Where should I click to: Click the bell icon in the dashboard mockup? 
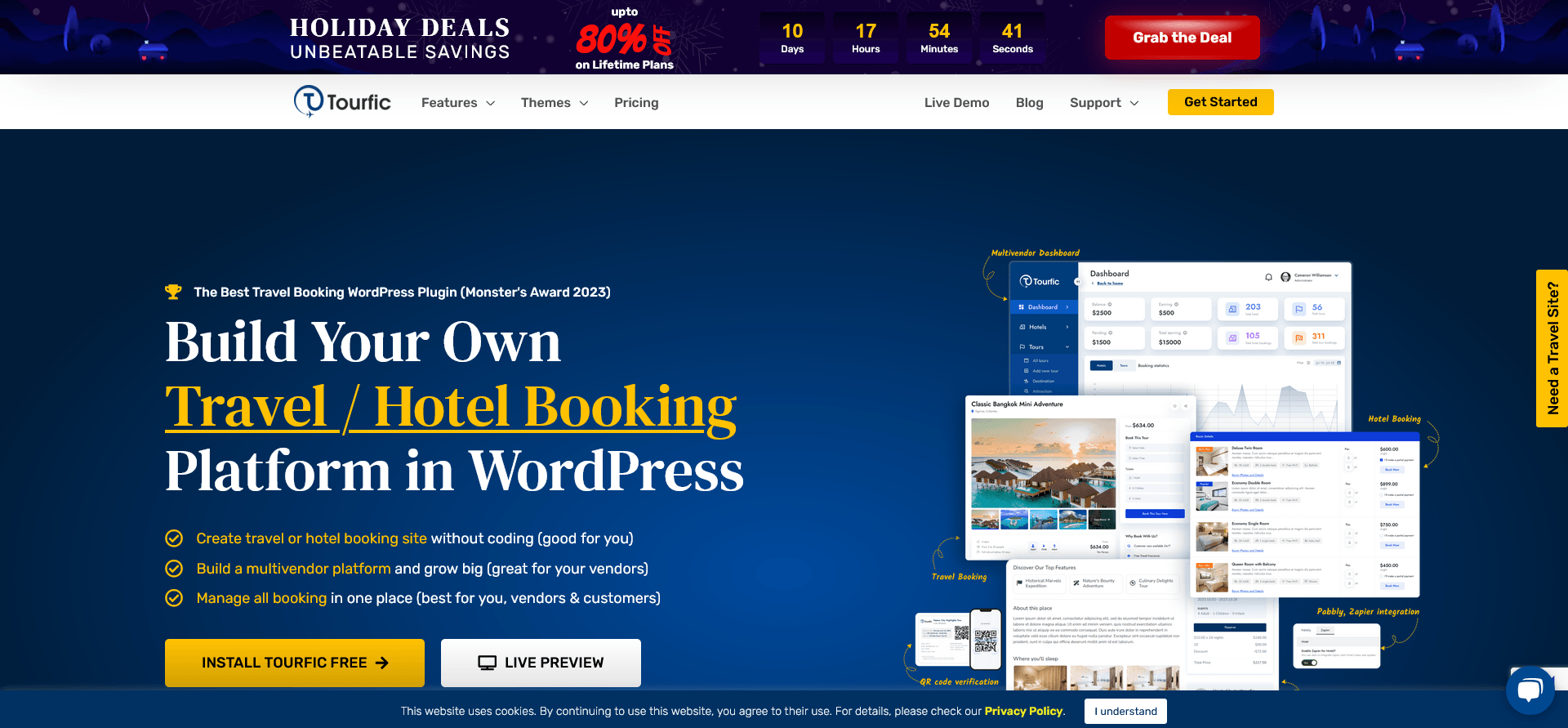1268,277
